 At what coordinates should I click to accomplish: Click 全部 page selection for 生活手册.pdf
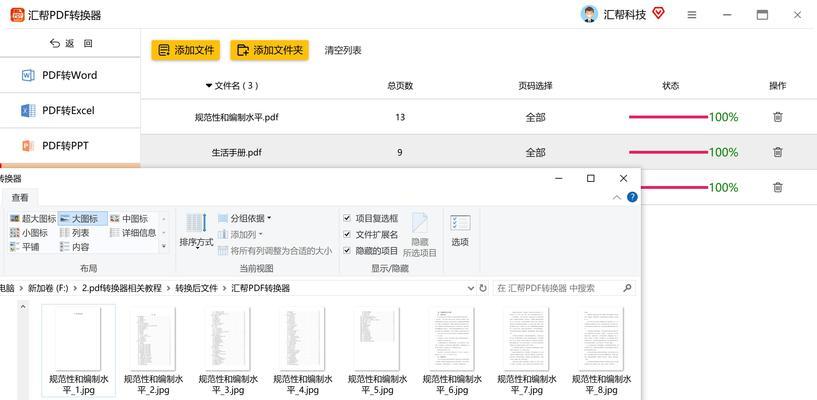(x=535, y=153)
